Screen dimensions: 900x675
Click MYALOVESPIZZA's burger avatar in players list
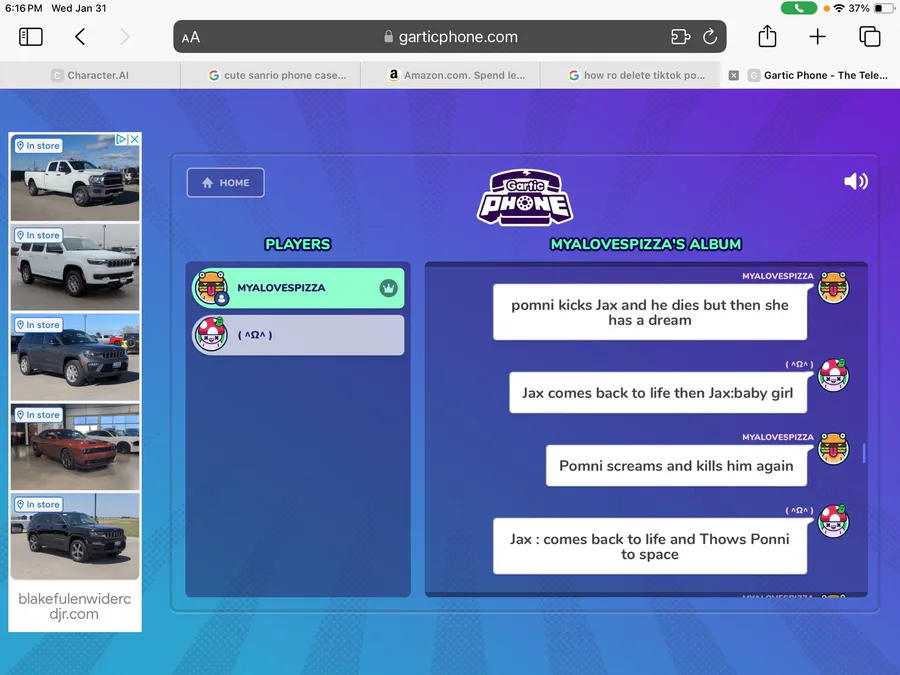point(211,288)
